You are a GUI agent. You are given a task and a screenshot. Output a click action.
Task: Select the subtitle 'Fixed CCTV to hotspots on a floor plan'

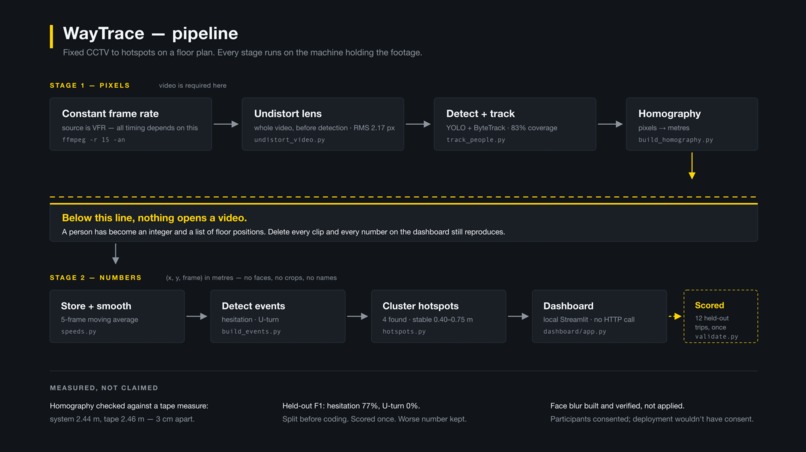138,52
